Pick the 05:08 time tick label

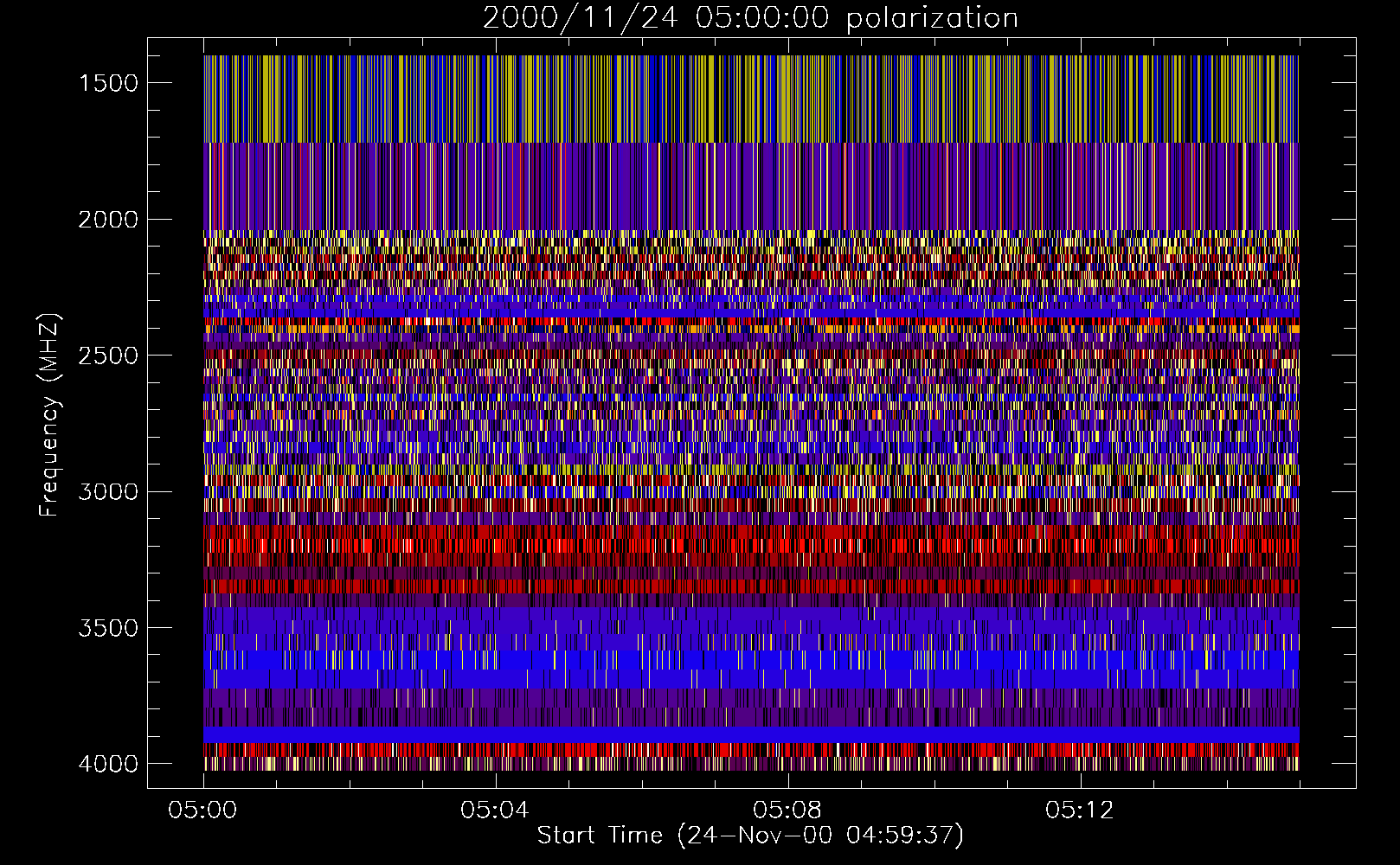787,810
